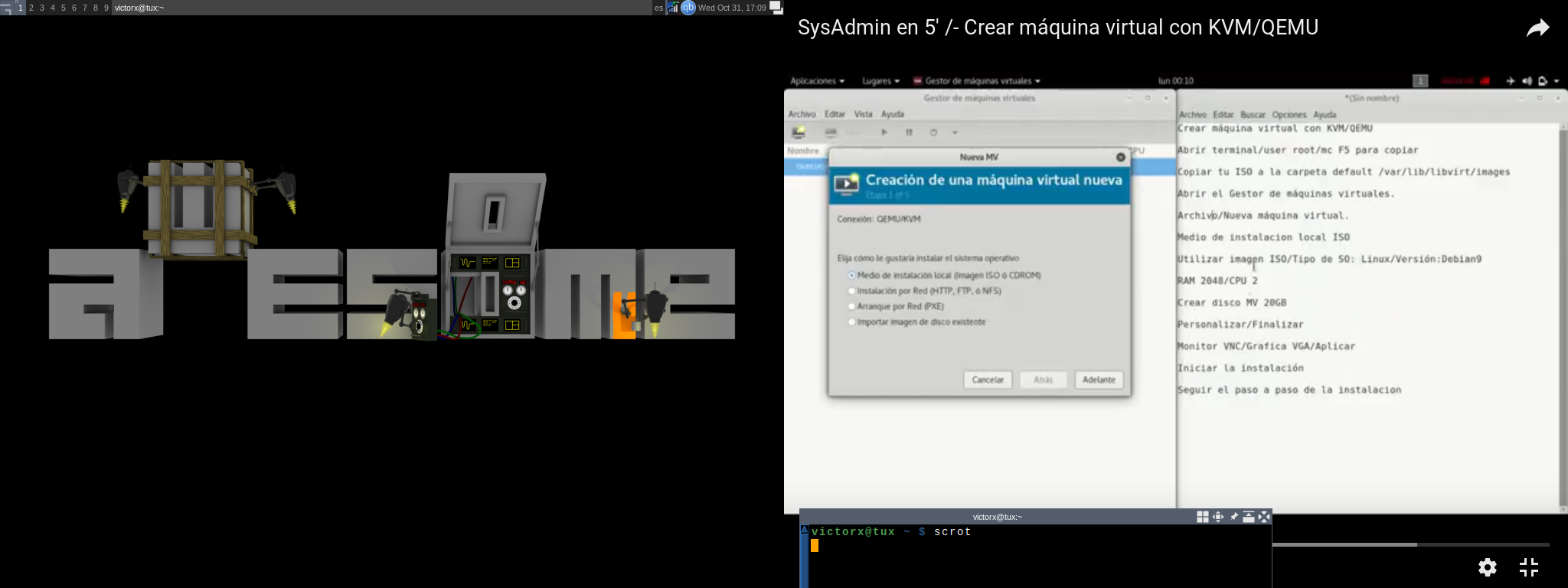Screen dimensions: 1568x588
Task: Click the play icon in the Gestor toolbar
Action: pos(884,132)
